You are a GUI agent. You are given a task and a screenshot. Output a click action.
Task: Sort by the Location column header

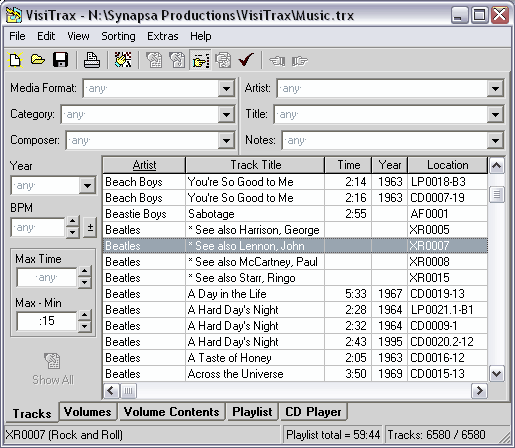[448, 165]
